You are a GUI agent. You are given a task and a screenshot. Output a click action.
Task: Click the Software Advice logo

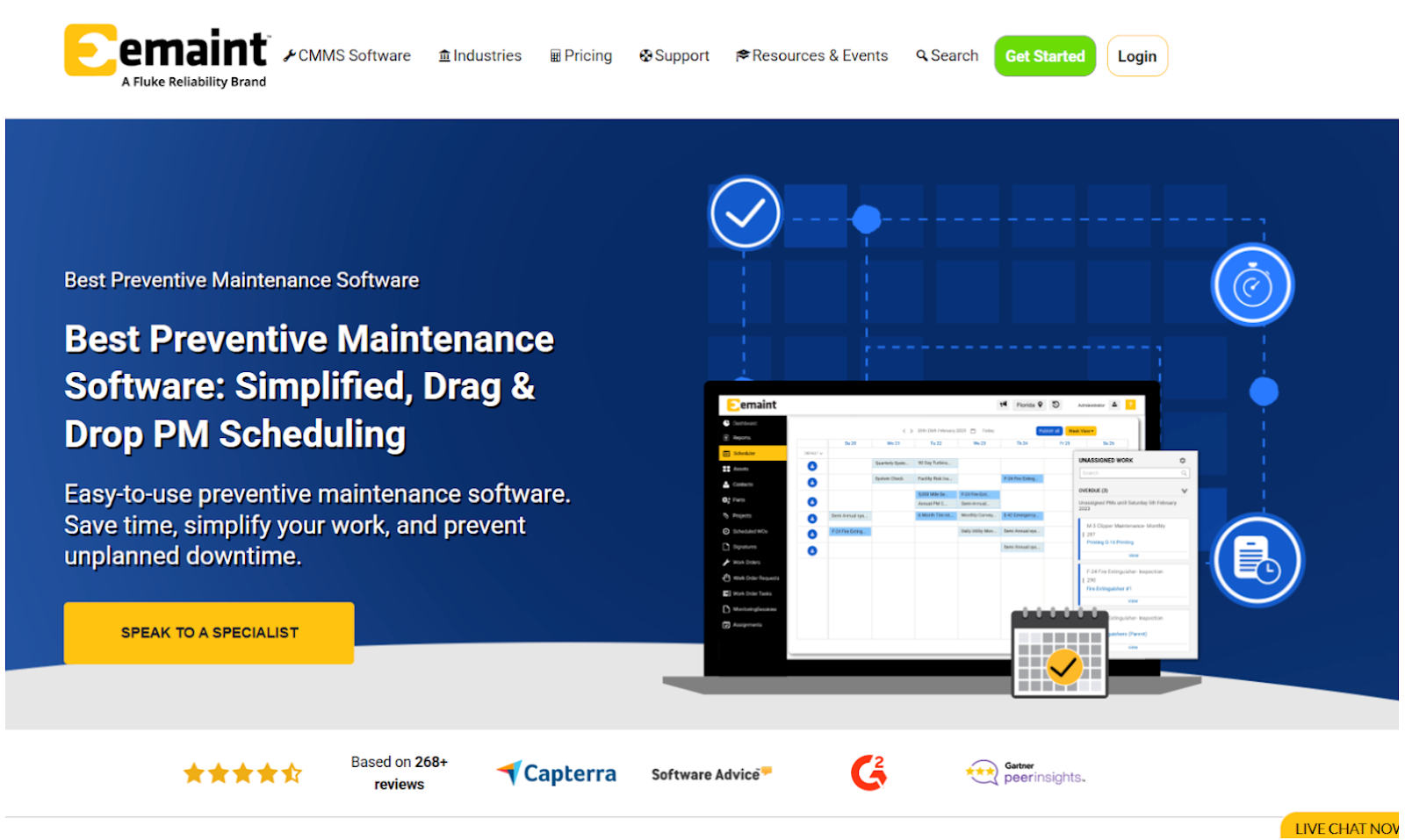(711, 773)
